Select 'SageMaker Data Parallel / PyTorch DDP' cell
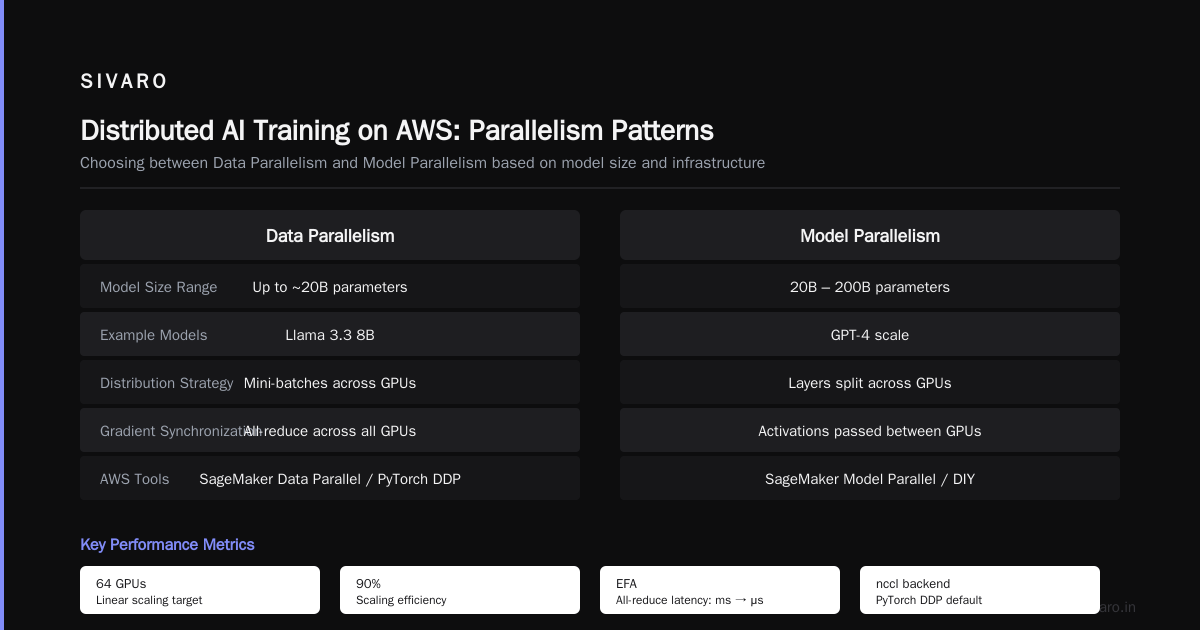 click(330, 479)
